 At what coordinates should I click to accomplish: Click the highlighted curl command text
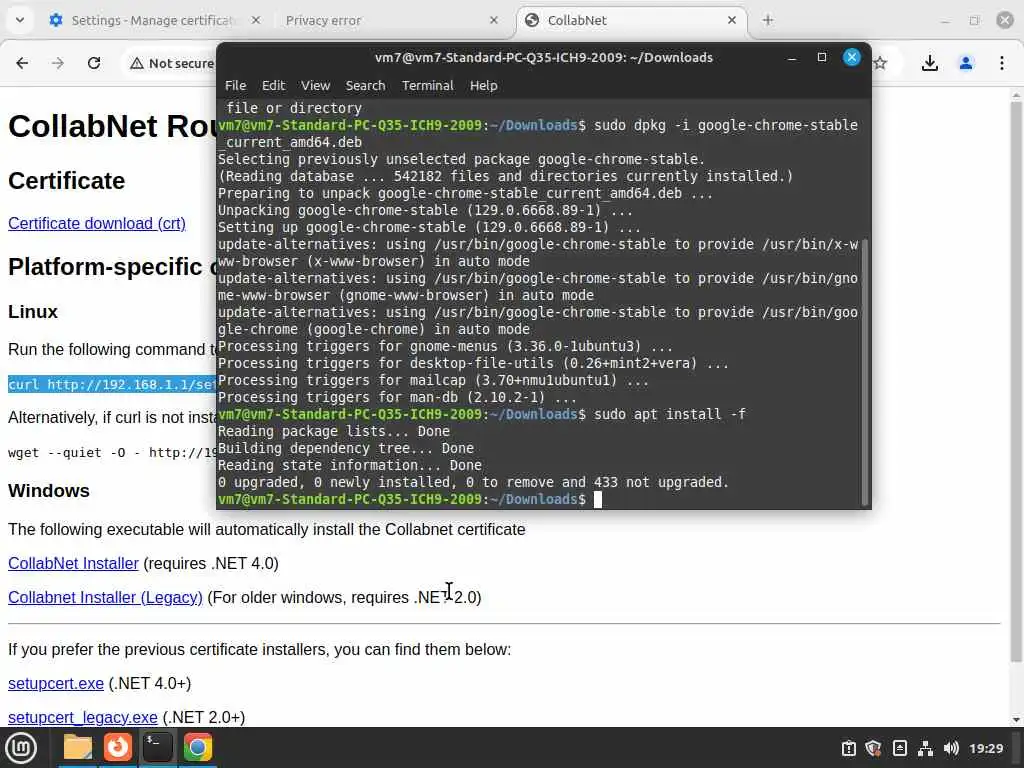pyautogui.click(x=112, y=384)
